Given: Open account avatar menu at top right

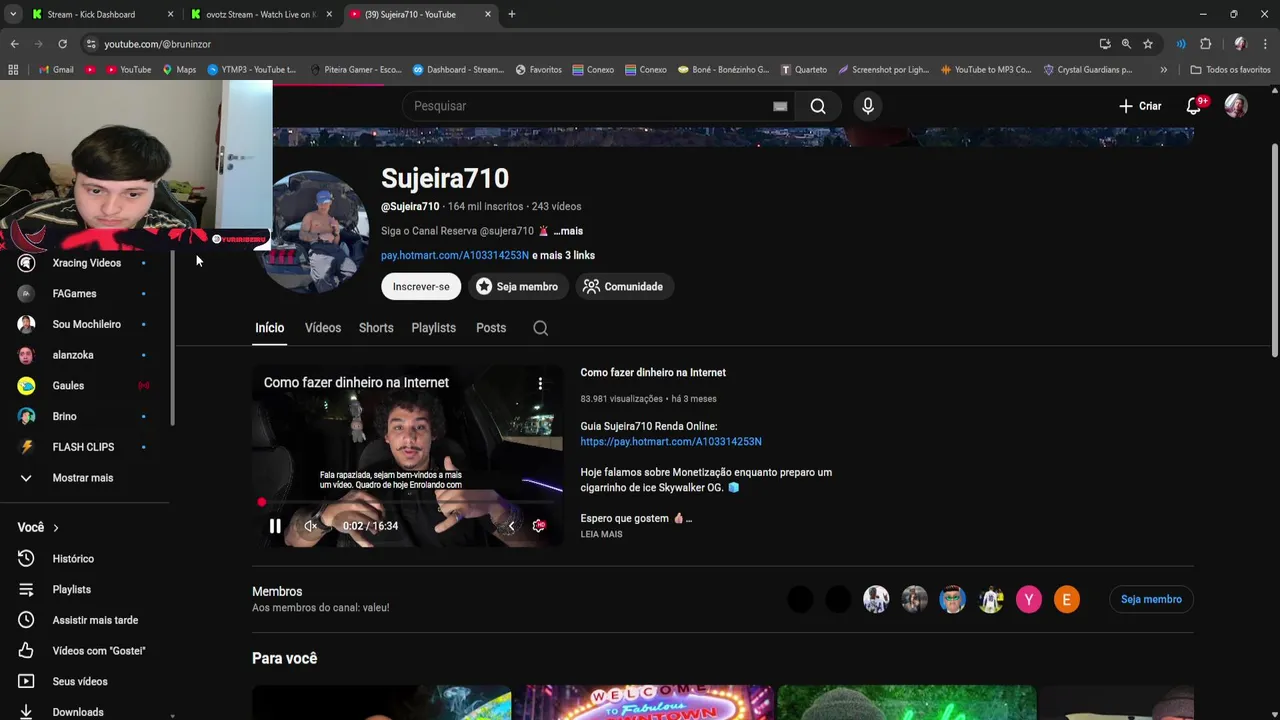Looking at the screenshot, I should [1236, 106].
